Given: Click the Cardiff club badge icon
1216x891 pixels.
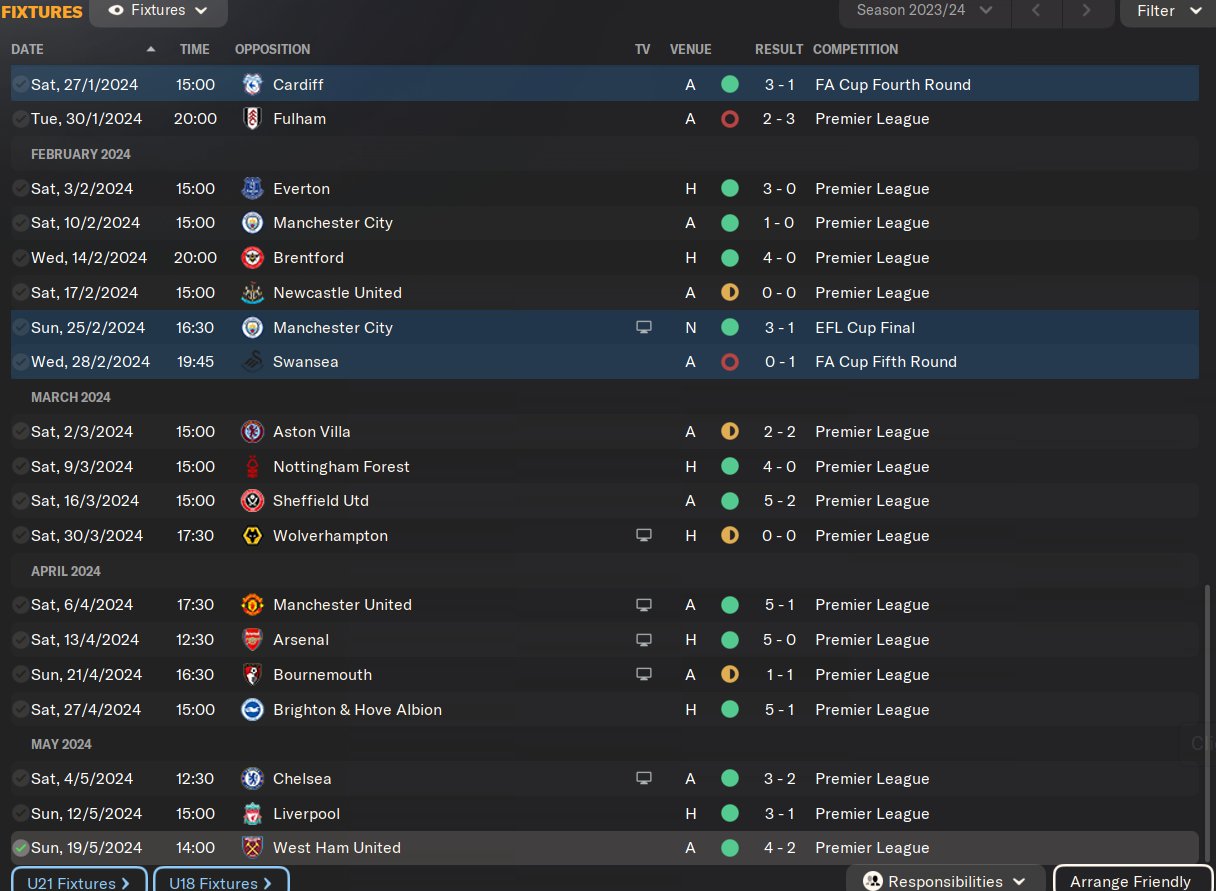Looking at the screenshot, I should click(x=252, y=85).
